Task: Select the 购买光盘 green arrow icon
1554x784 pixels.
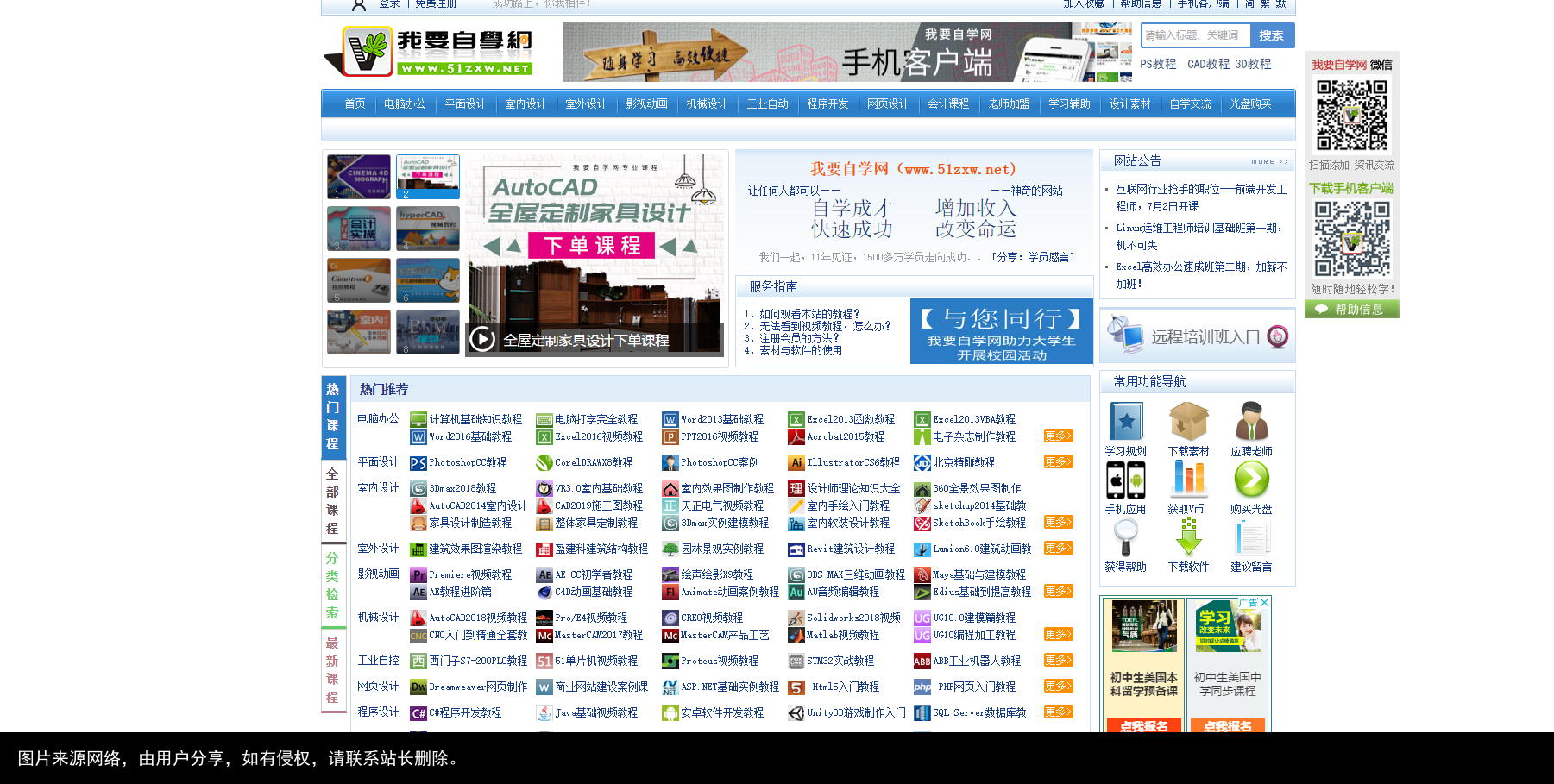Action: coord(1251,480)
